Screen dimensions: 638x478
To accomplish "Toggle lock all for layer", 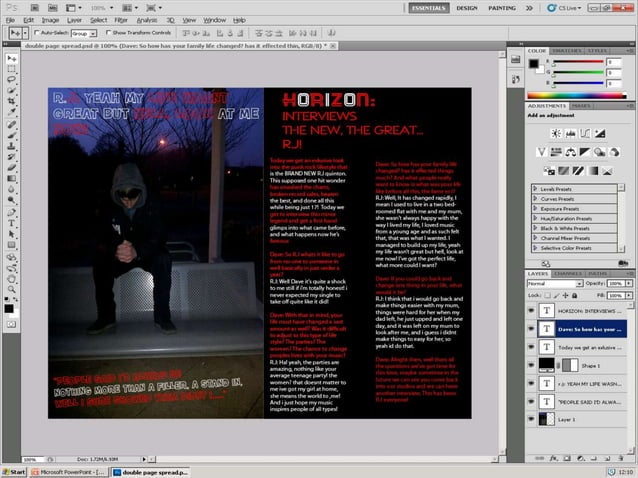I will click(575, 295).
